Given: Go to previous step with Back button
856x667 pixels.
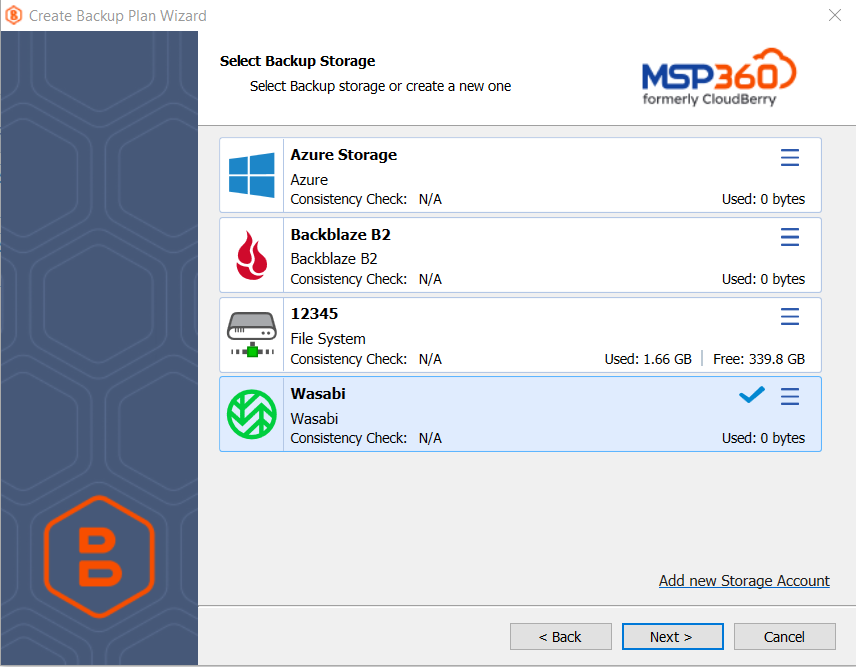Looking at the screenshot, I should pos(561,636).
